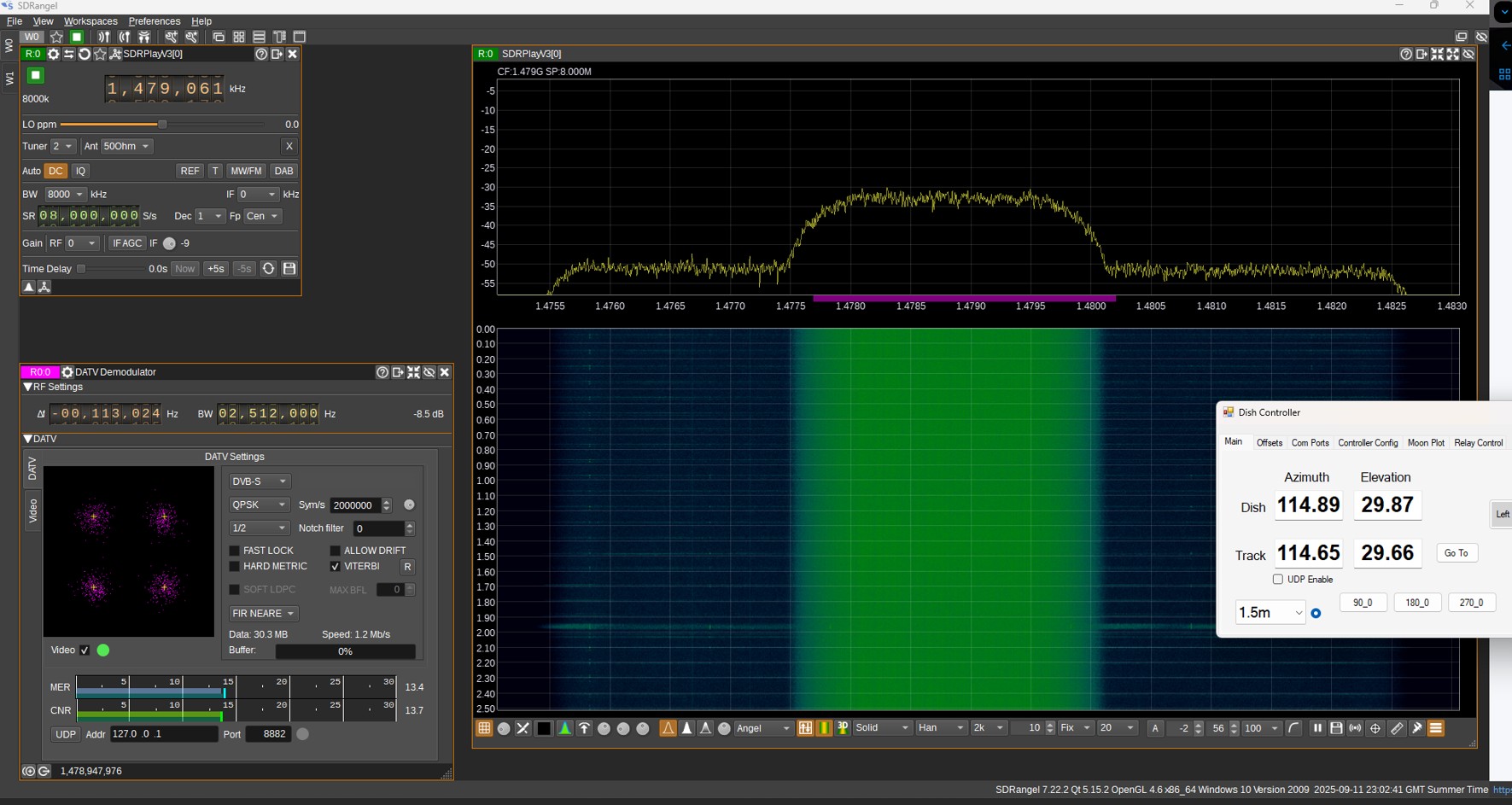Open the Dec decimation dropdown
This screenshot has width=1512, height=805.
point(210,216)
